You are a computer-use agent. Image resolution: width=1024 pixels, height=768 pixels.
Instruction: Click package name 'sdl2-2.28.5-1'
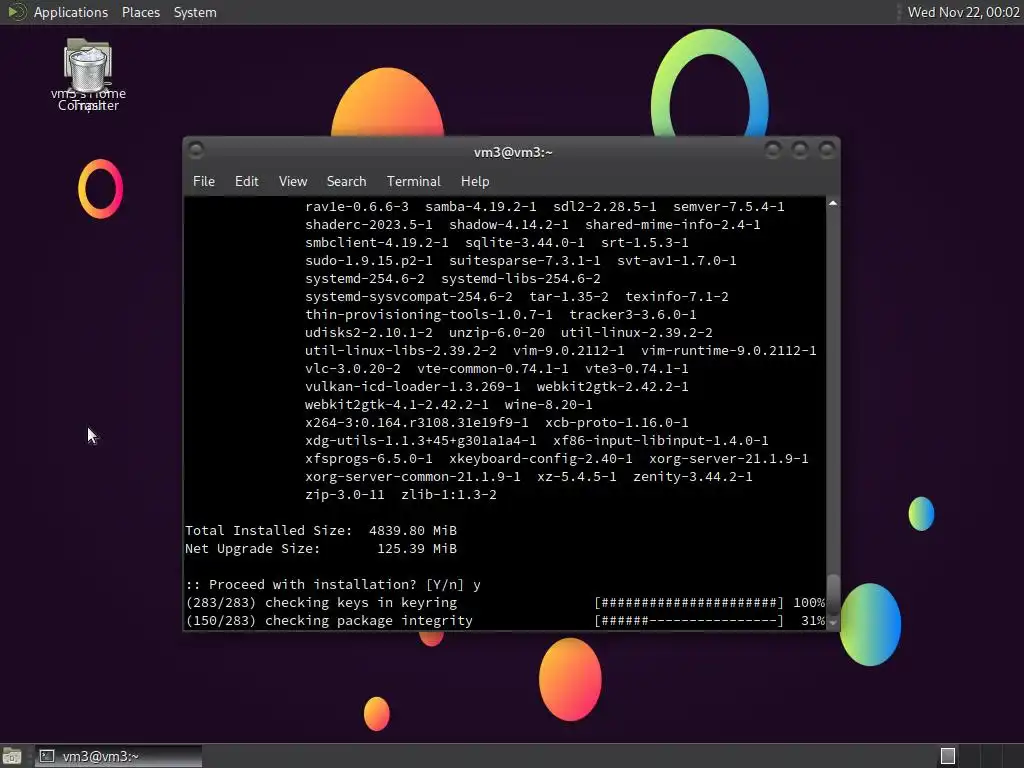(605, 206)
